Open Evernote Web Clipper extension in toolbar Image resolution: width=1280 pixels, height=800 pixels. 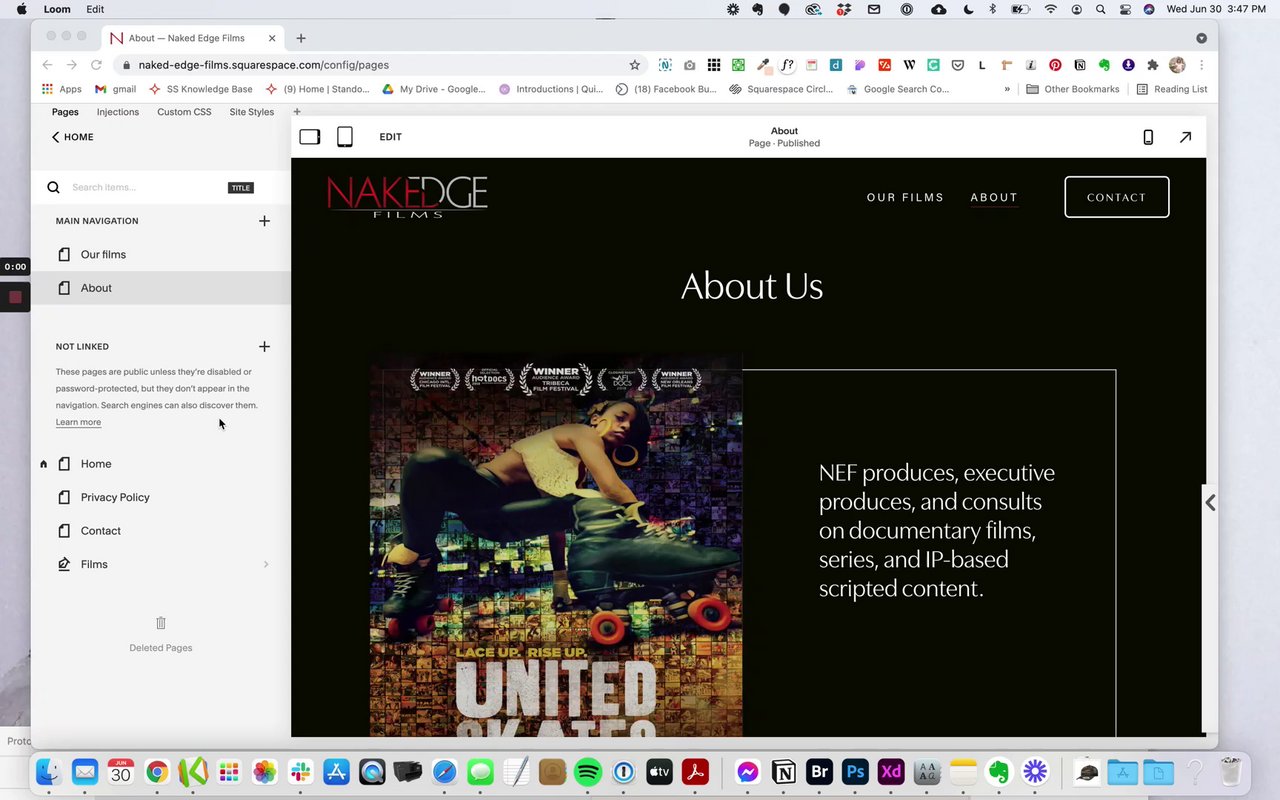click(1104, 65)
